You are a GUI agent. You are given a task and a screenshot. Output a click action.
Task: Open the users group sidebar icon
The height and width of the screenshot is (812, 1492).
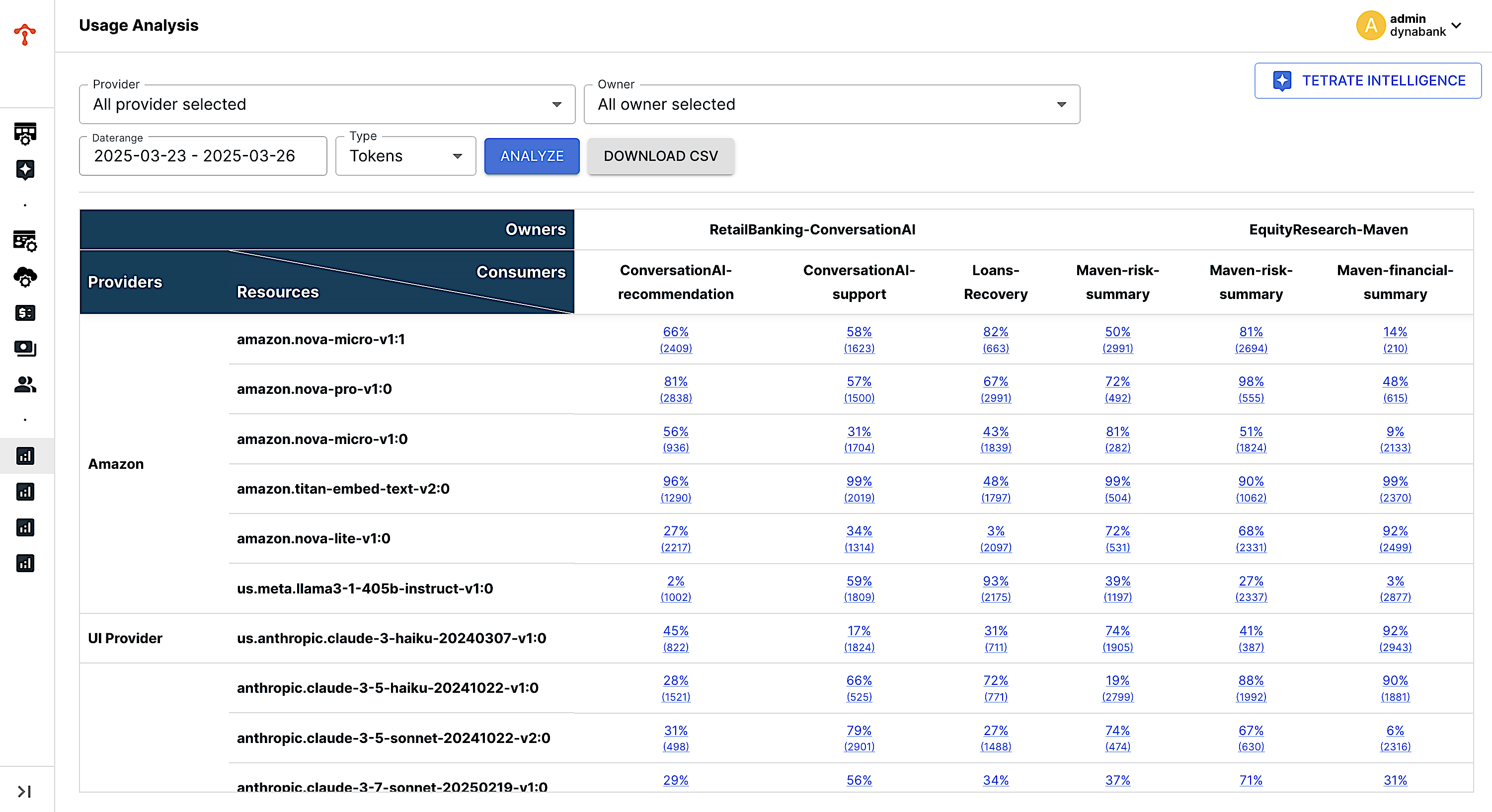(x=25, y=384)
